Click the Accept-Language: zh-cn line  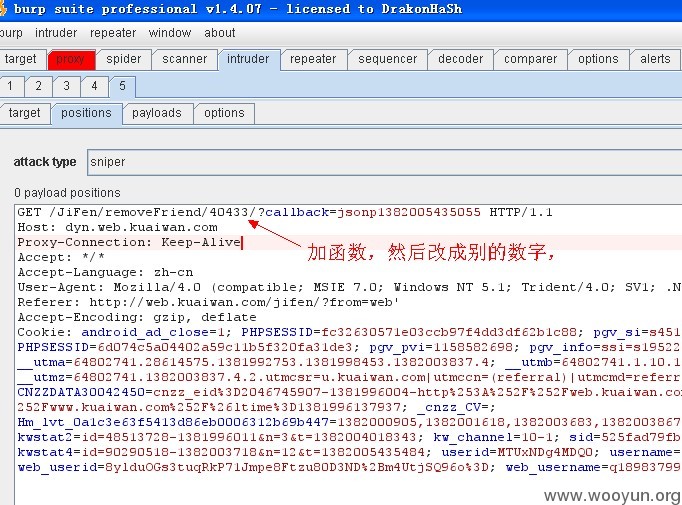coord(105,272)
